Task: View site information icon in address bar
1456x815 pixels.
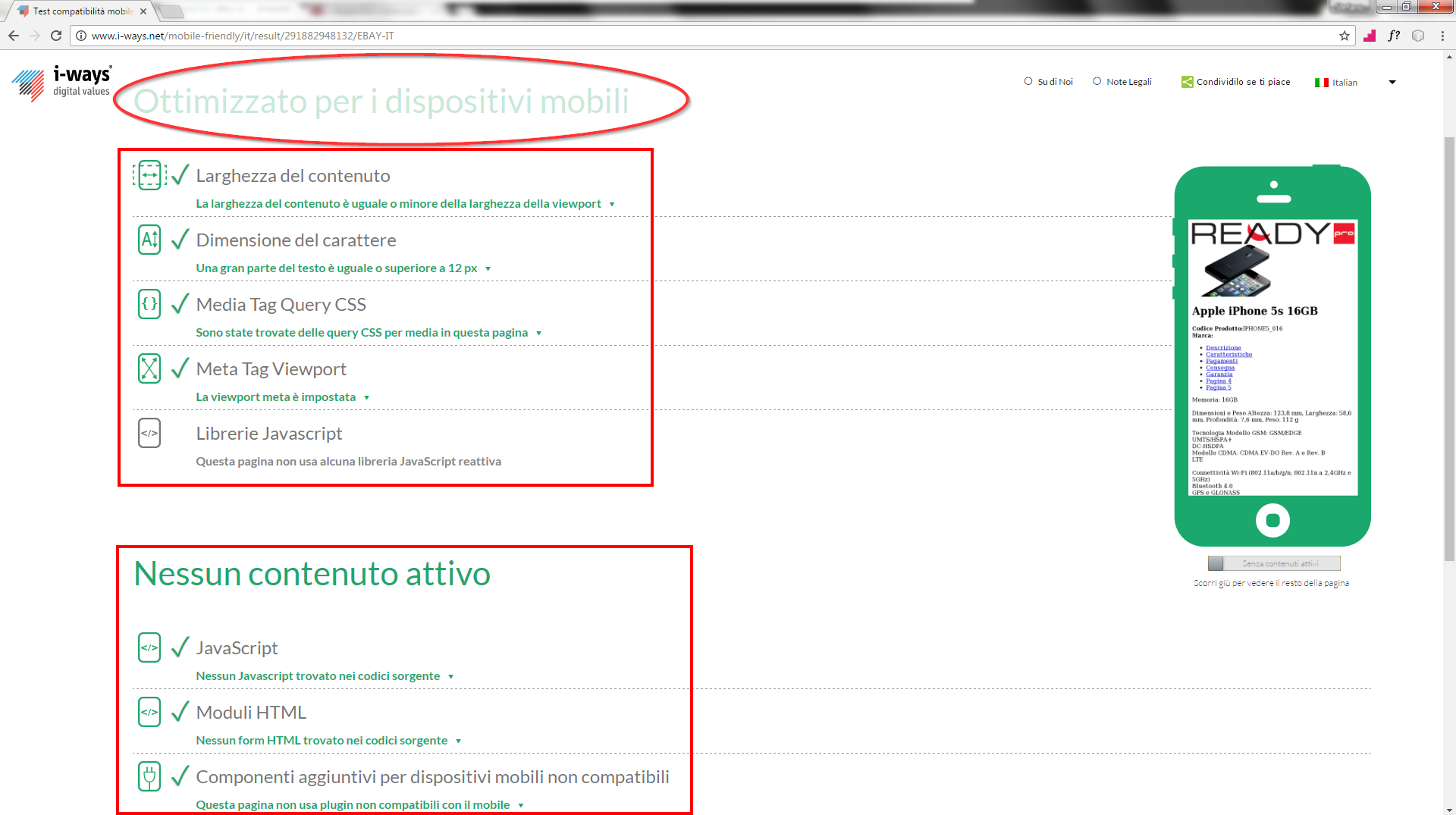Action: [x=81, y=36]
